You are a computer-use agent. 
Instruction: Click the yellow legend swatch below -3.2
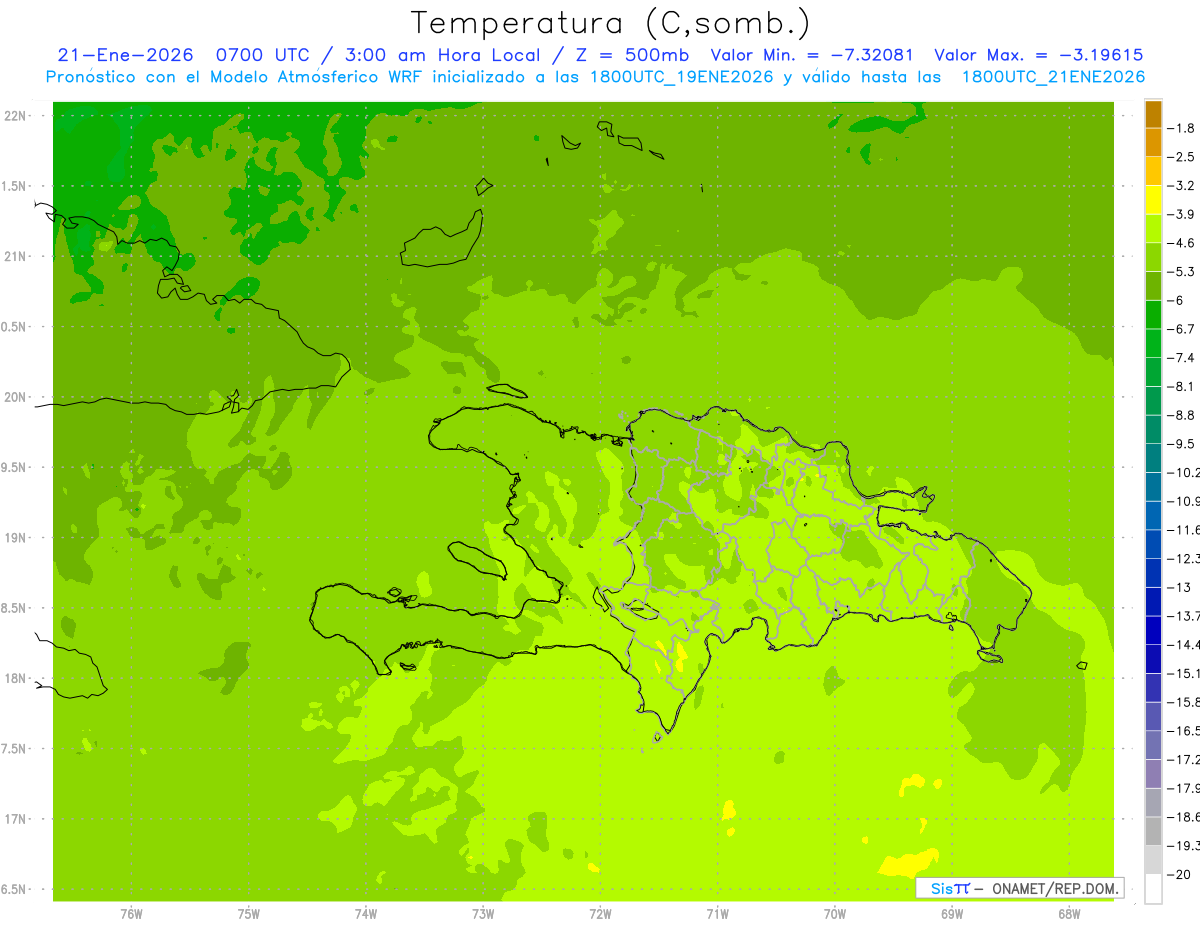[1153, 200]
